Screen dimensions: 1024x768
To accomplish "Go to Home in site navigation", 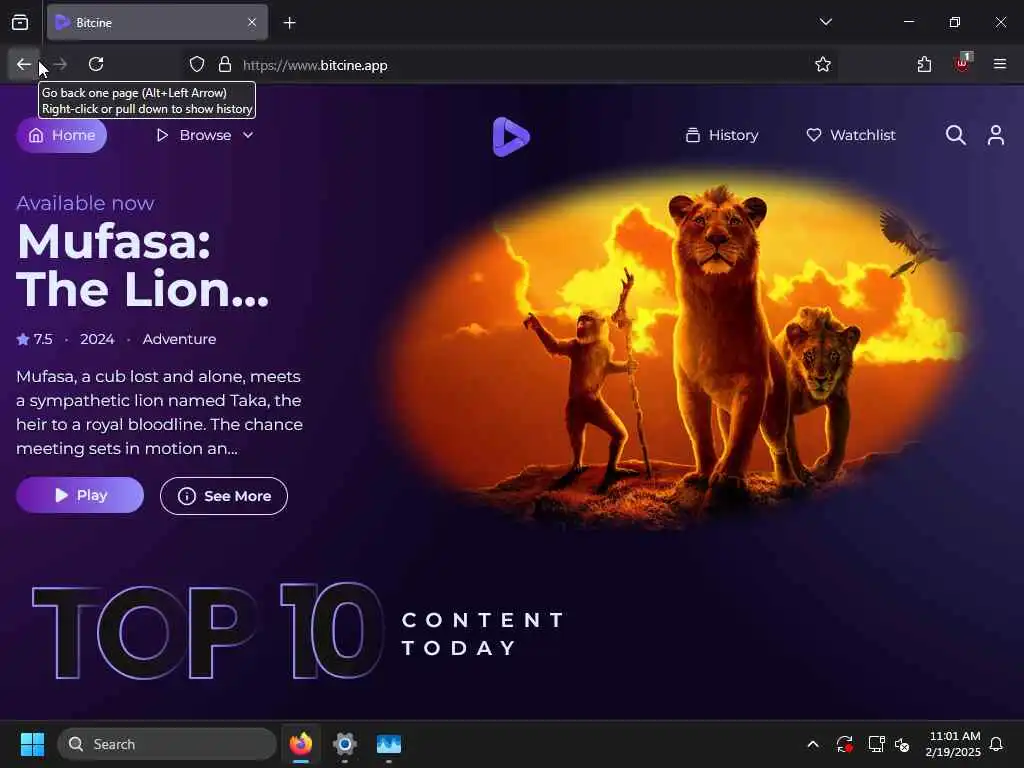I will click(x=61, y=135).
